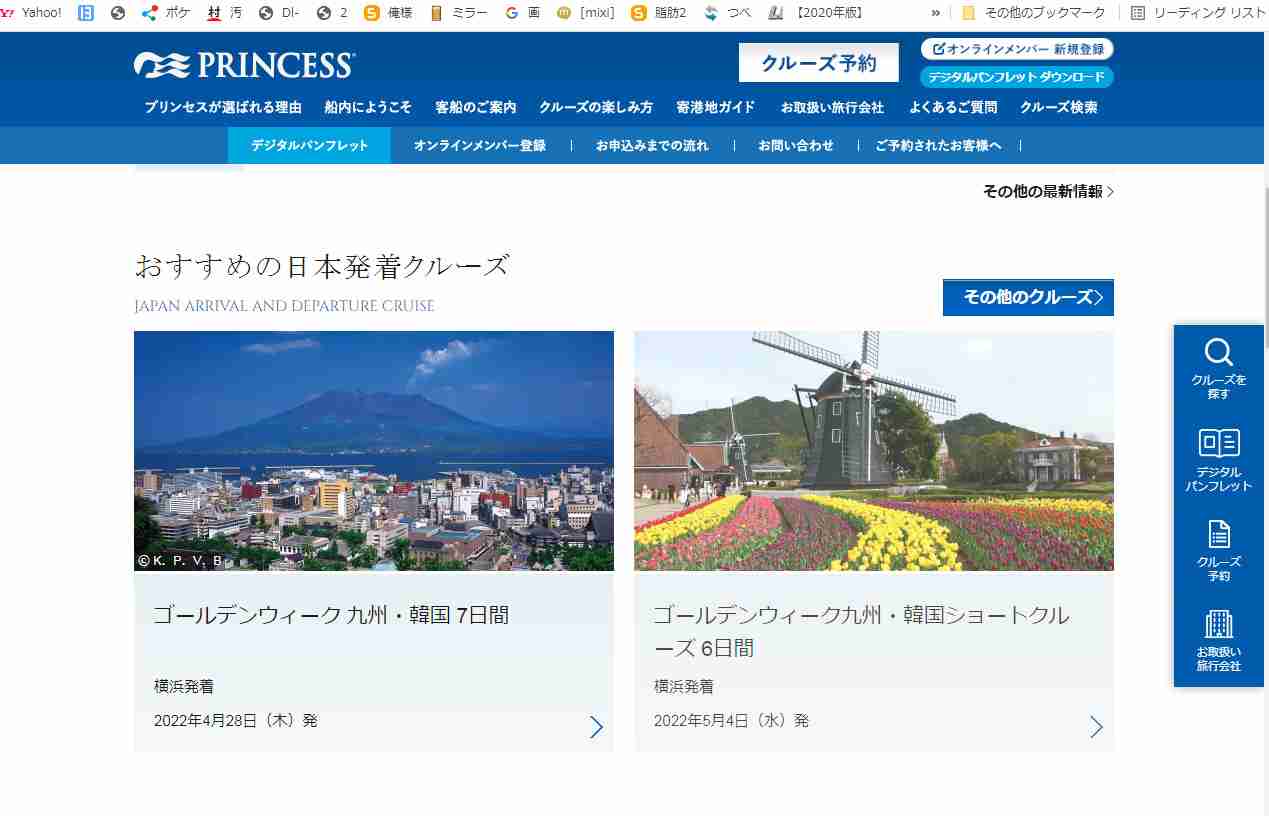Click the blue square bookmark icon after Yahoo!

pos(86,13)
